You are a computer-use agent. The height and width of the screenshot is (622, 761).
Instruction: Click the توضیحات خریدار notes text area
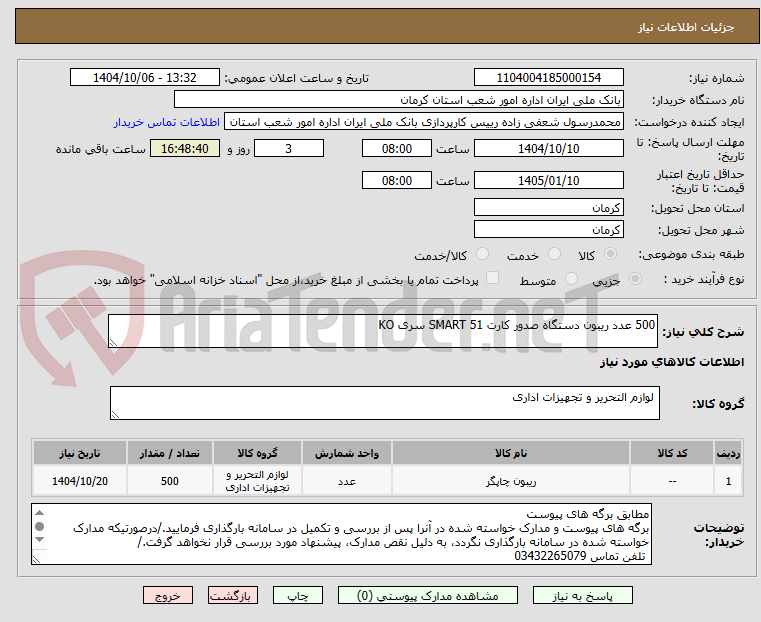click(x=342, y=534)
